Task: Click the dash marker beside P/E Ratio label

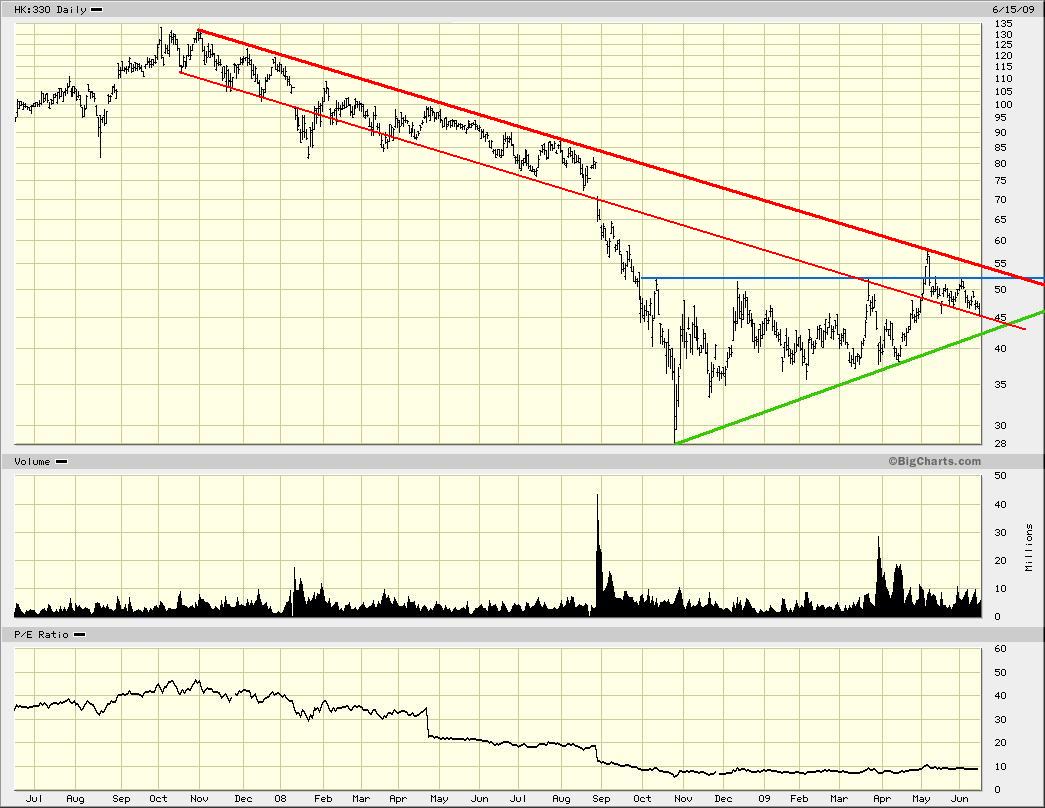Action: pyautogui.click(x=79, y=635)
